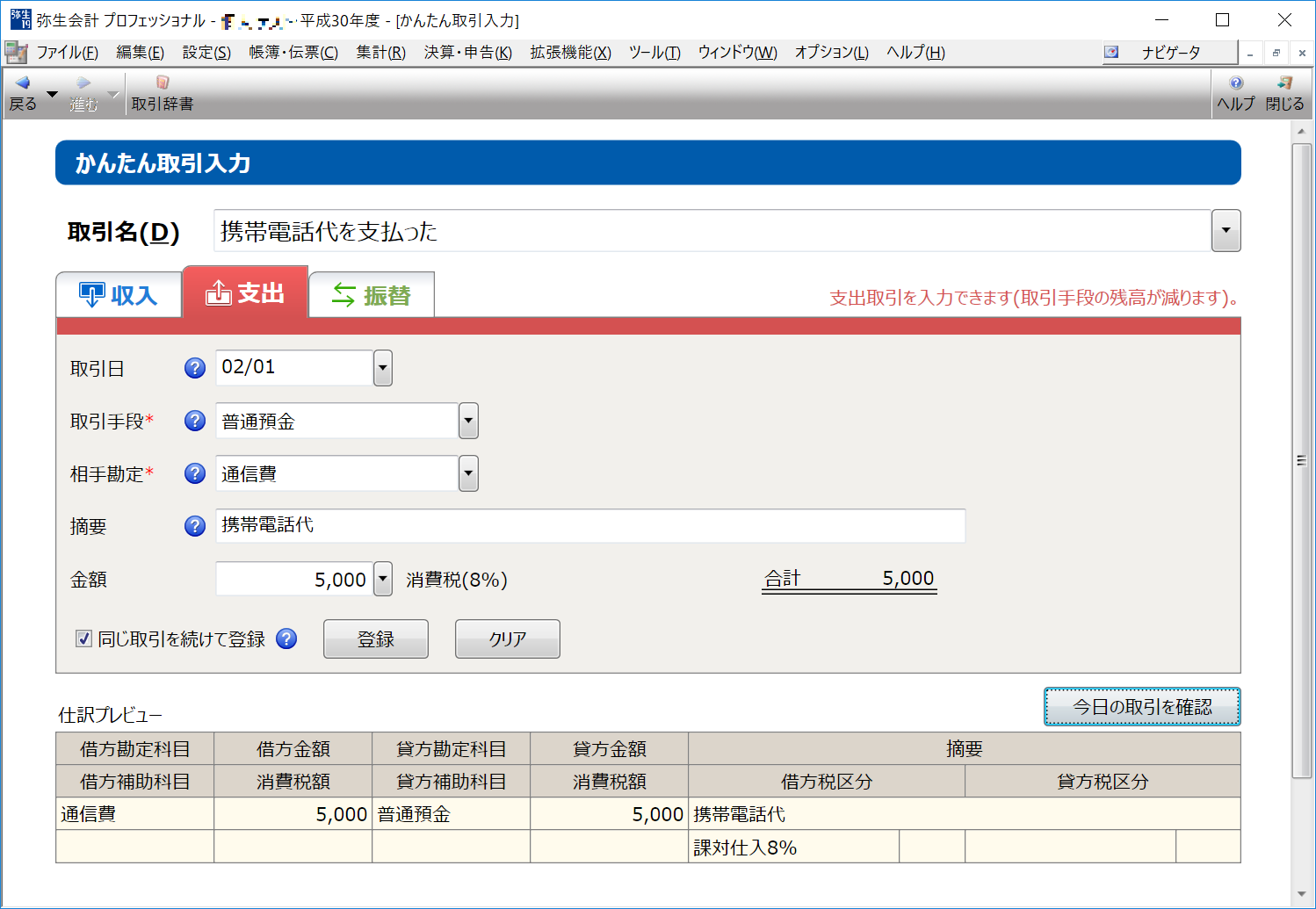Screen dimensions: 1316x909
Task: Open the ヘルプ(H) menu
Action: point(915,52)
